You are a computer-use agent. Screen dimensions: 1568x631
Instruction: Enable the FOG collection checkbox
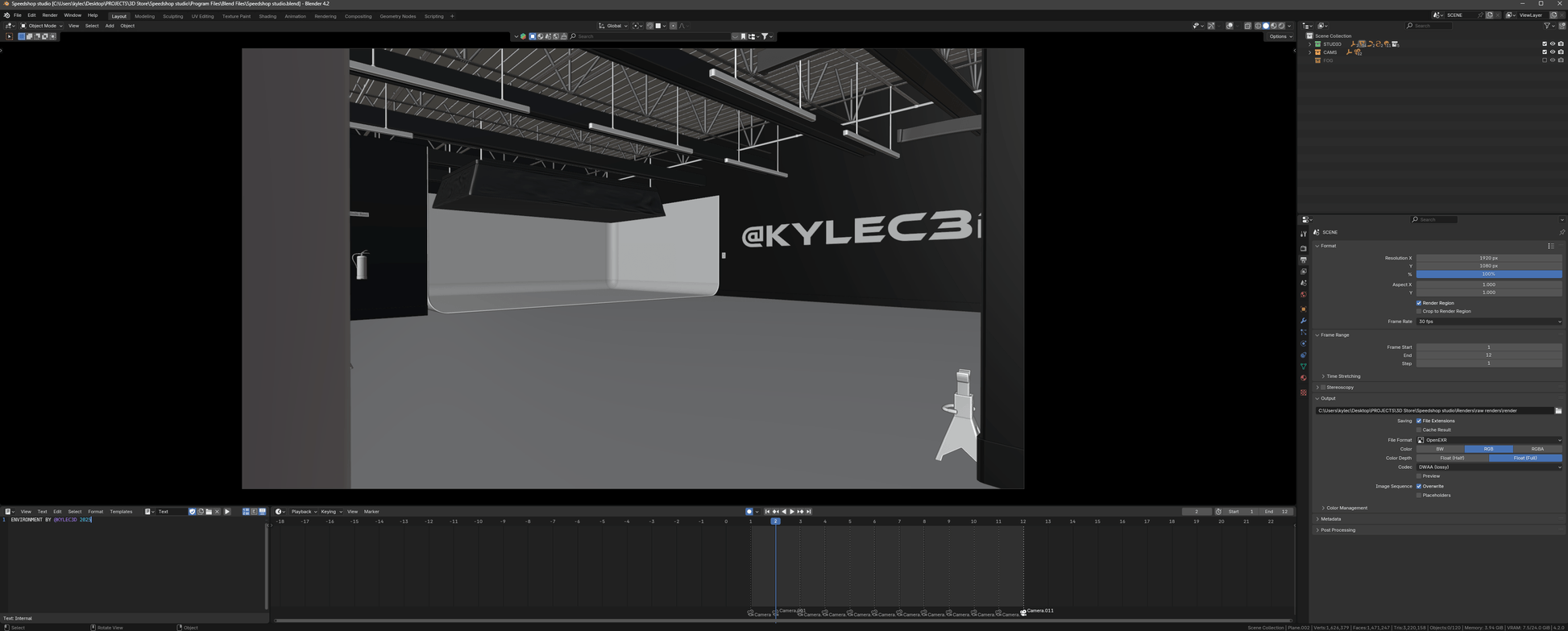pyautogui.click(x=1545, y=60)
